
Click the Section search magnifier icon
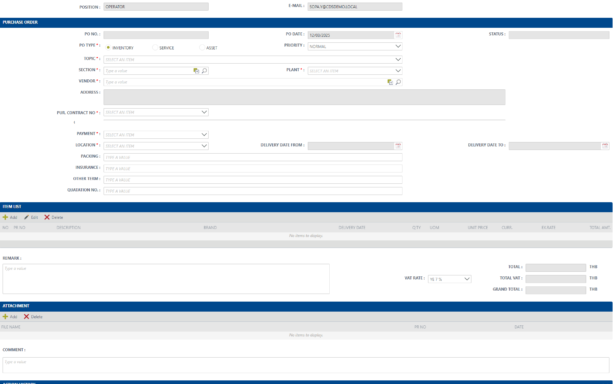click(x=204, y=71)
